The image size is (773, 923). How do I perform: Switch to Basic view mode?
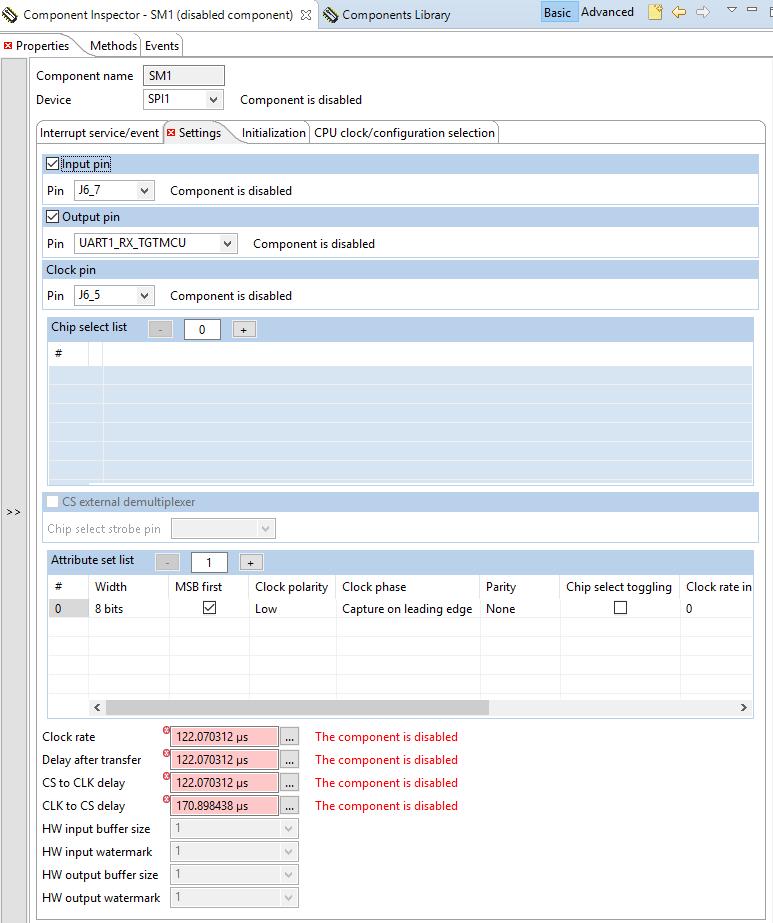pyautogui.click(x=557, y=12)
